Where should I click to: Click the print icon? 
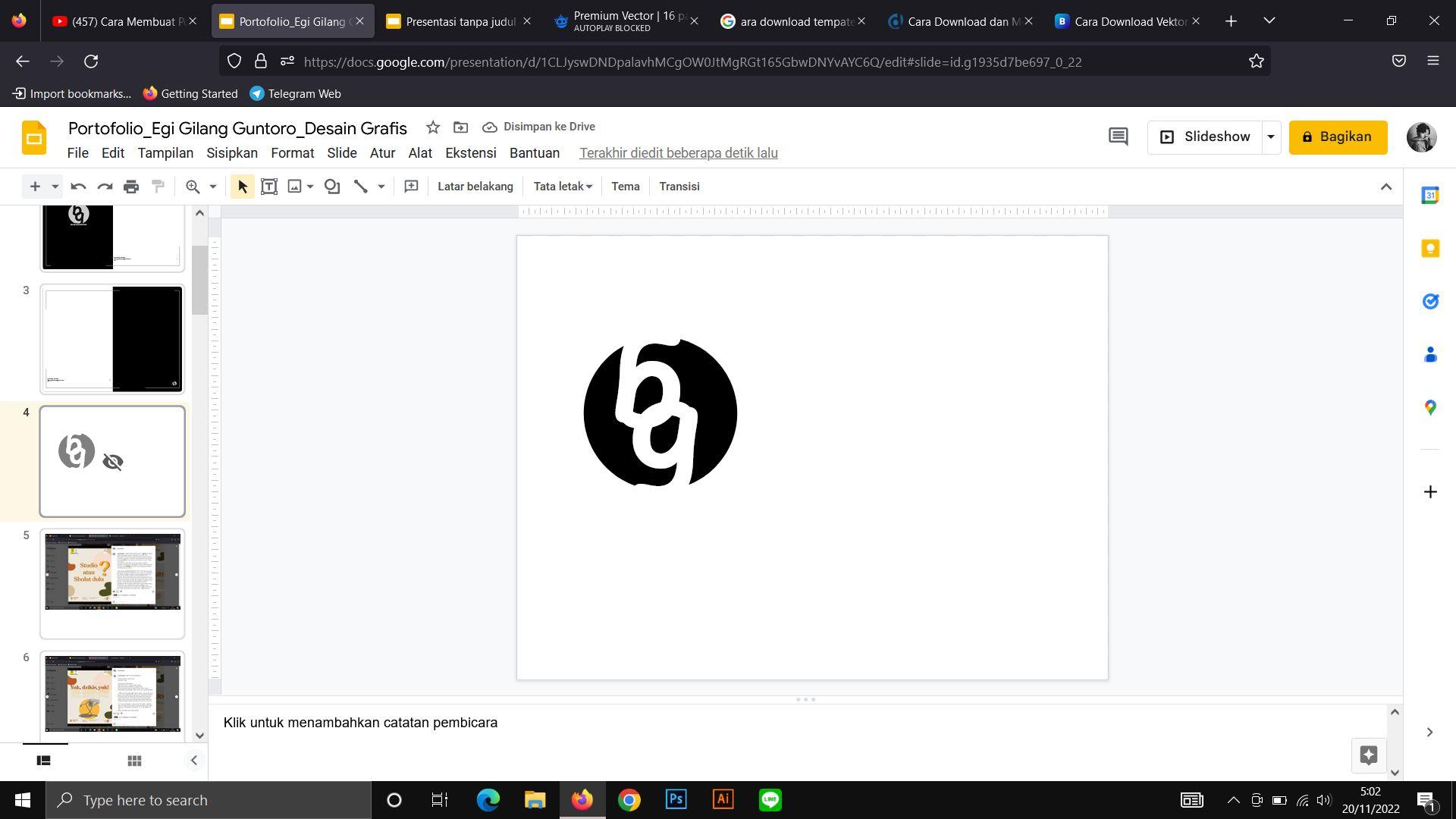pos(131,187)
